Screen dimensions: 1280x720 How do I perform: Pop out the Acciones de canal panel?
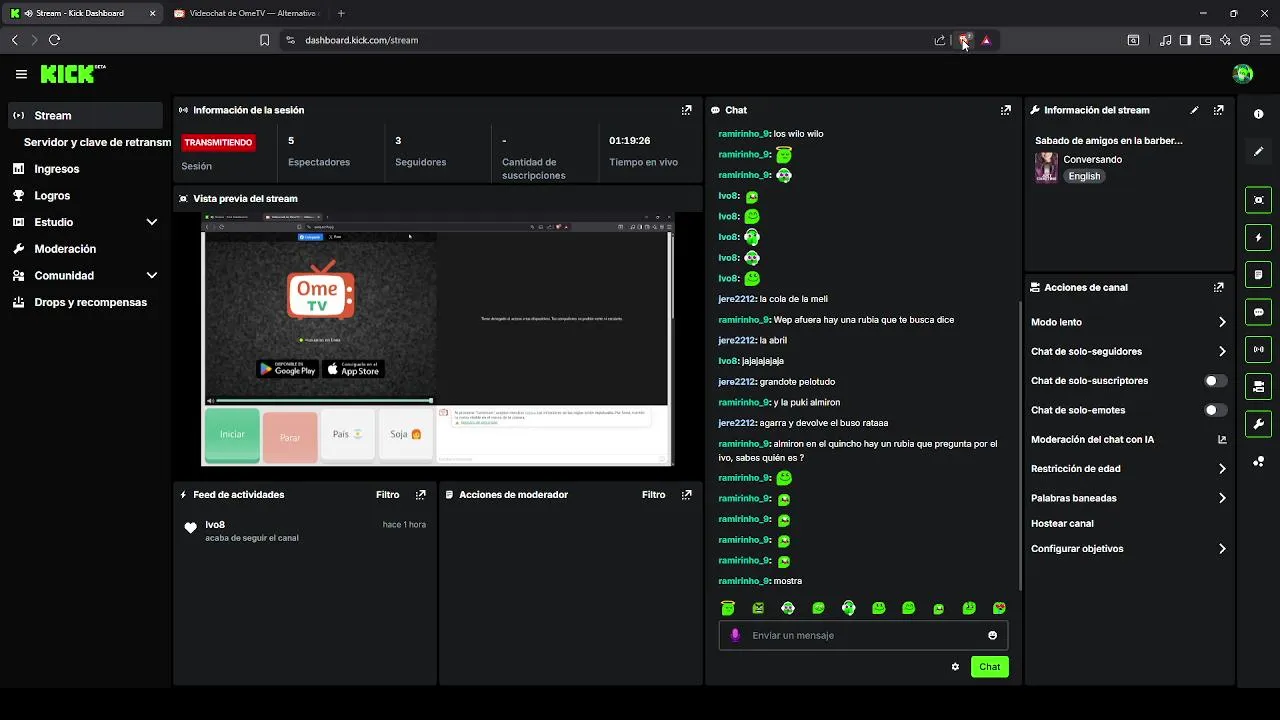click(x=1218, y=287)
